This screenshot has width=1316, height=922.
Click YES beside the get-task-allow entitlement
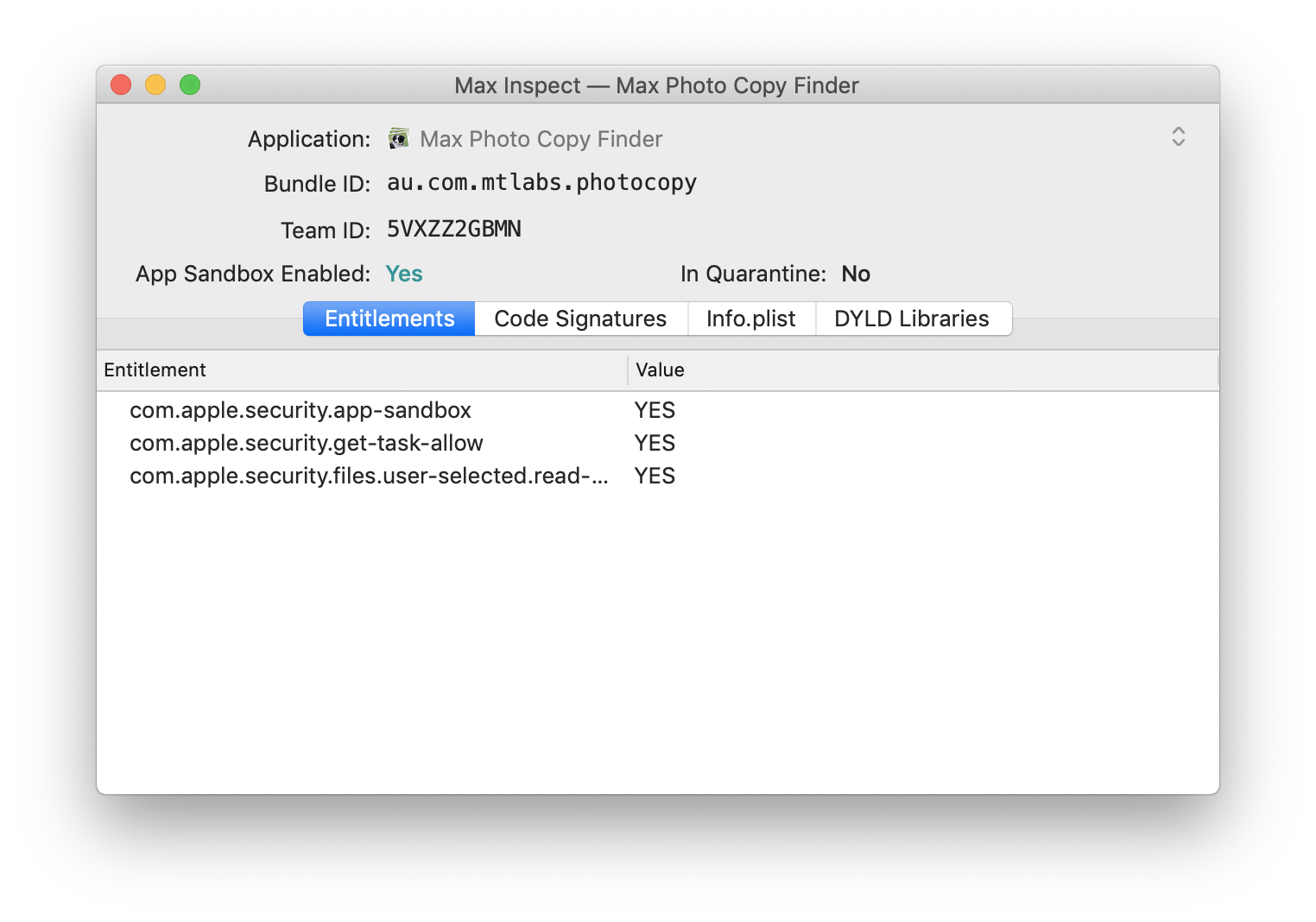tap(655, 443)
